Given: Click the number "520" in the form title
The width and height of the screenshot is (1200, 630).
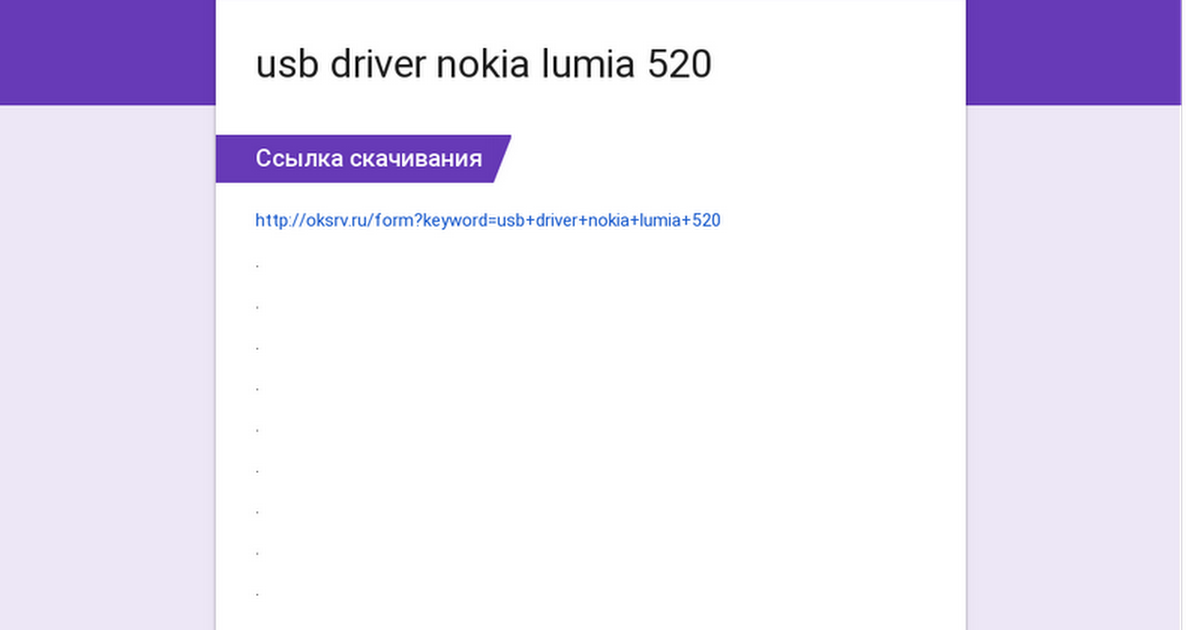Looking at the screenshot, I should point(679,65).
